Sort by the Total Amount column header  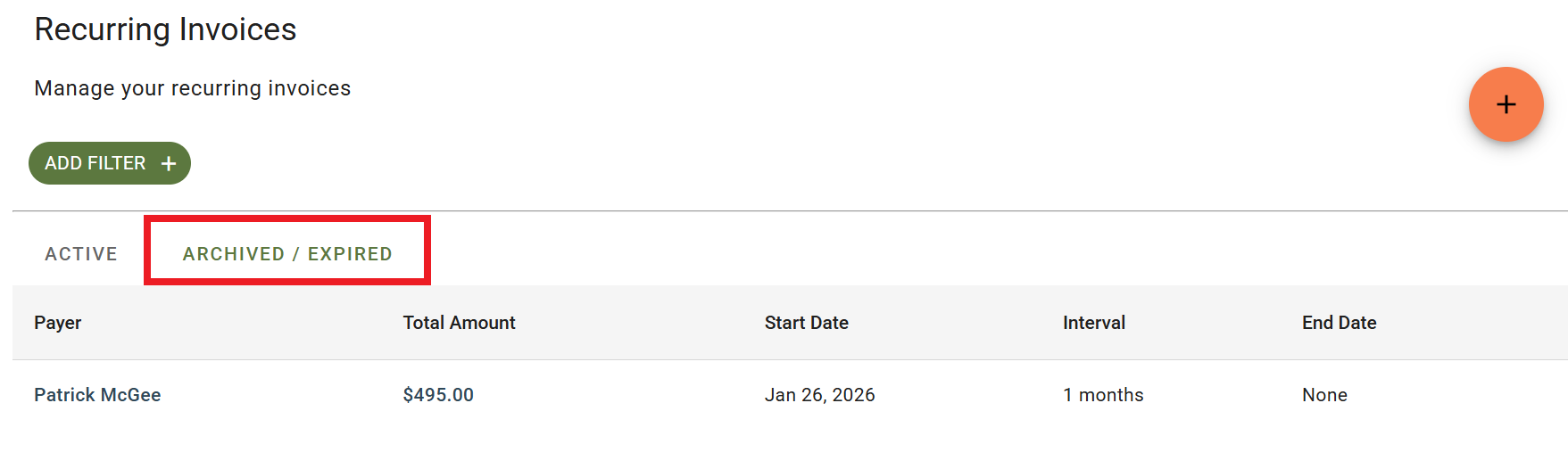pyautogui.click(x=459, y=323)
